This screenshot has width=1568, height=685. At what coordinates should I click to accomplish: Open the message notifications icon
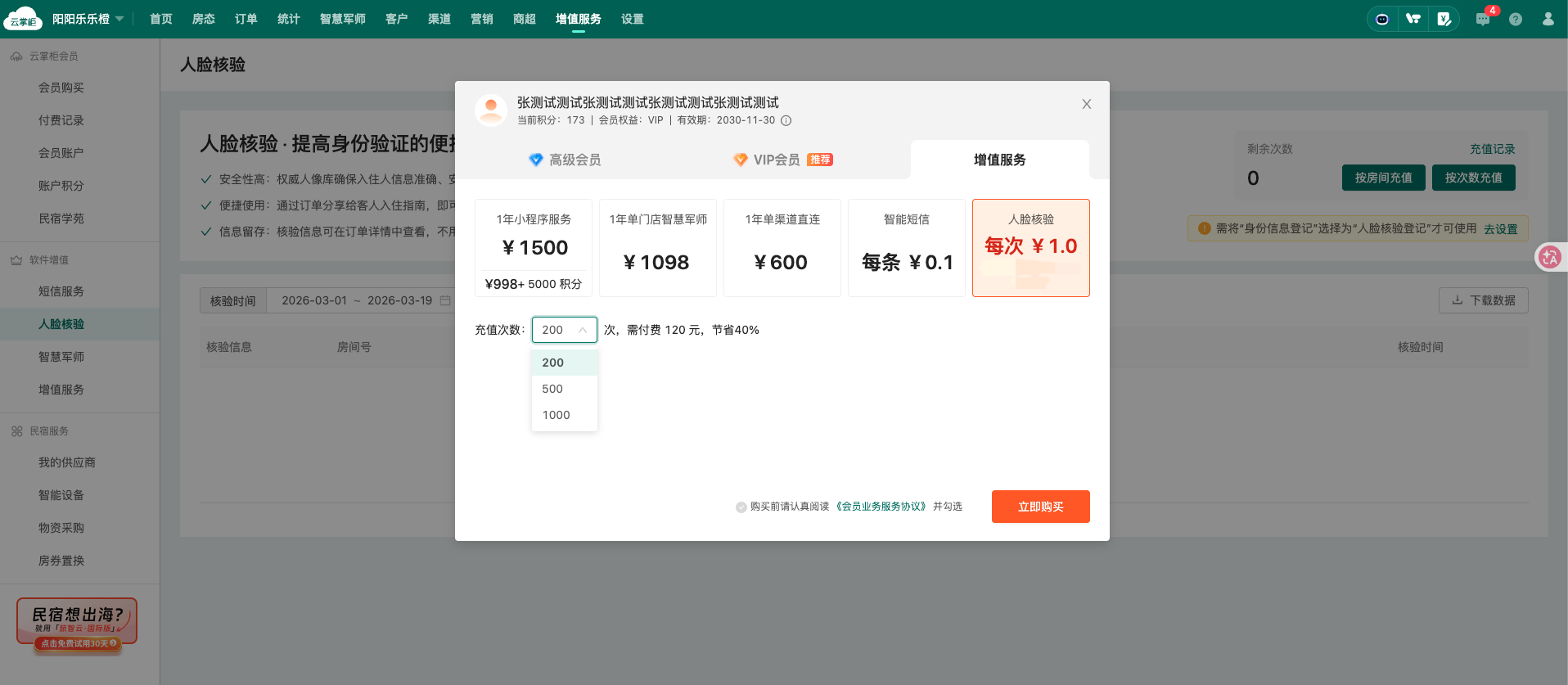tap(1483, 19)
